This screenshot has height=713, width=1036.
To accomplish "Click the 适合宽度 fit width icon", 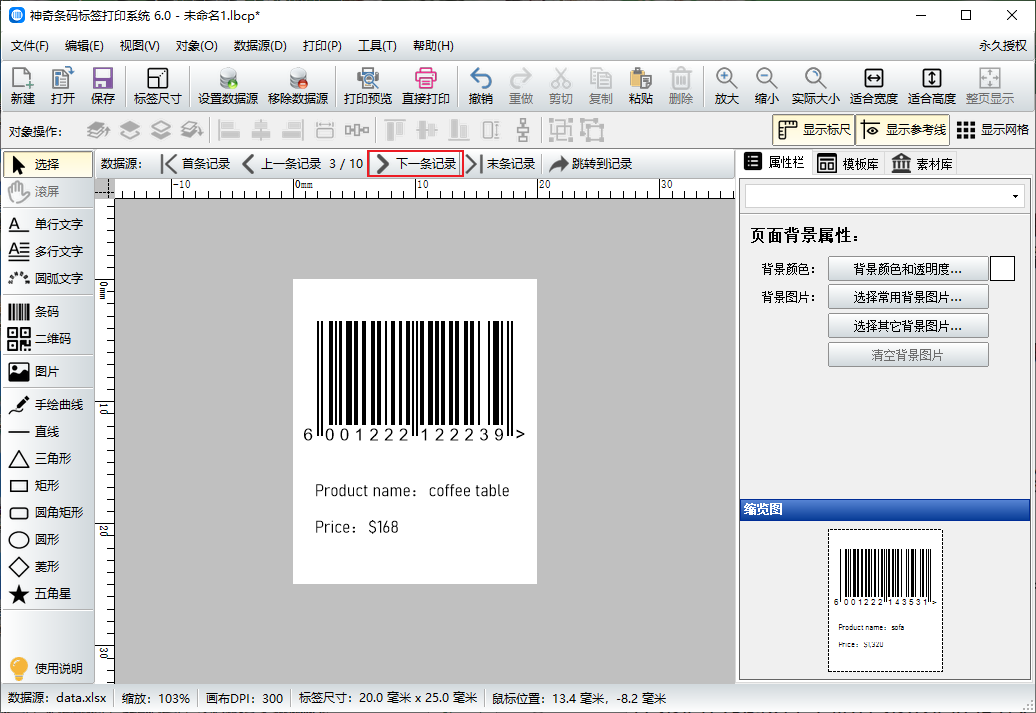I will point(873,86).
